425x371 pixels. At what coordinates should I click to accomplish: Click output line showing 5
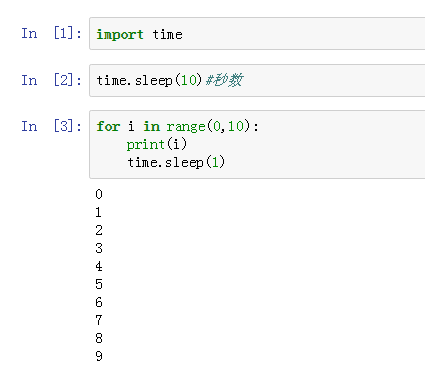coord(99,284)
